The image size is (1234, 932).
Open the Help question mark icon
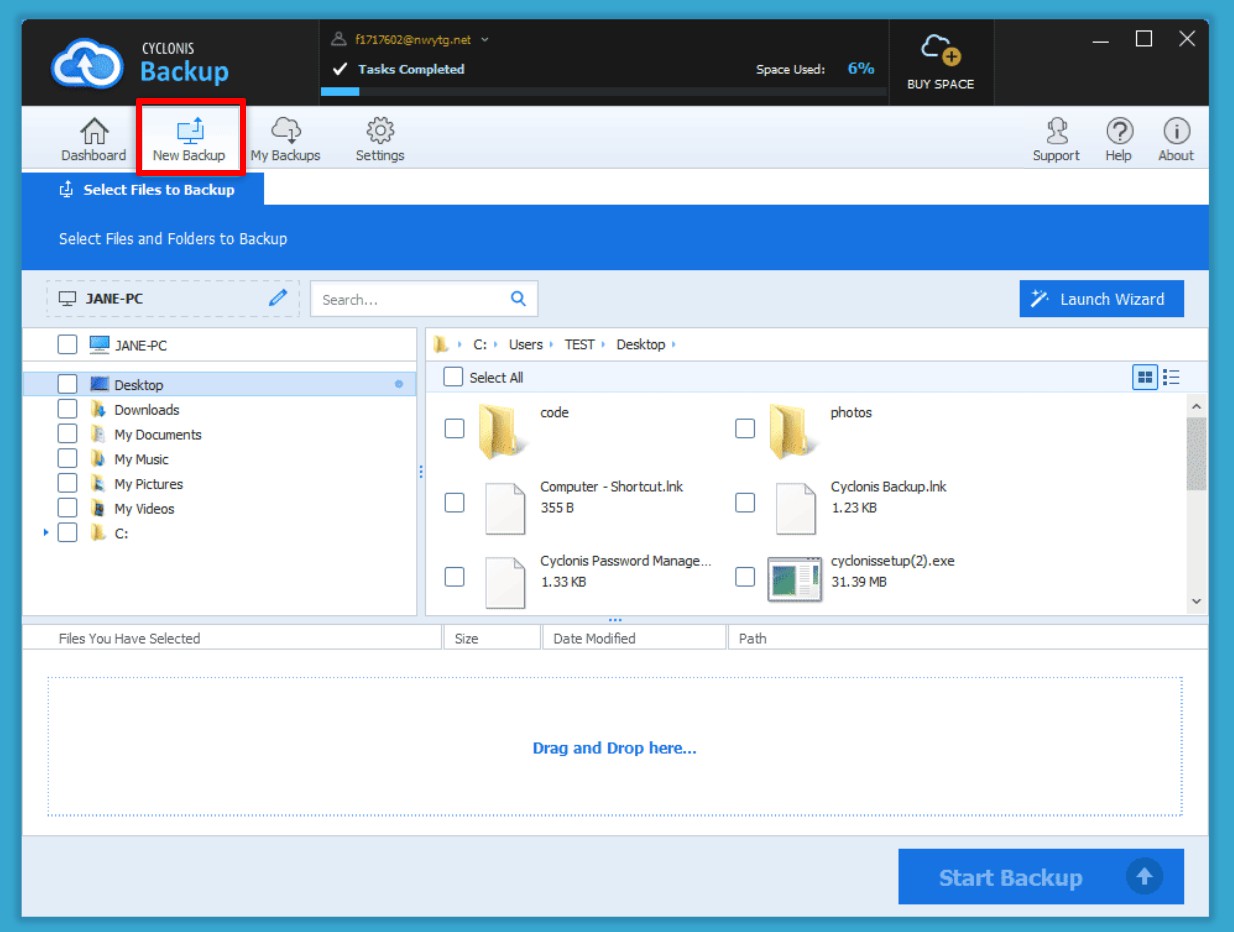pyautogui.click(x=1118, y=132)
